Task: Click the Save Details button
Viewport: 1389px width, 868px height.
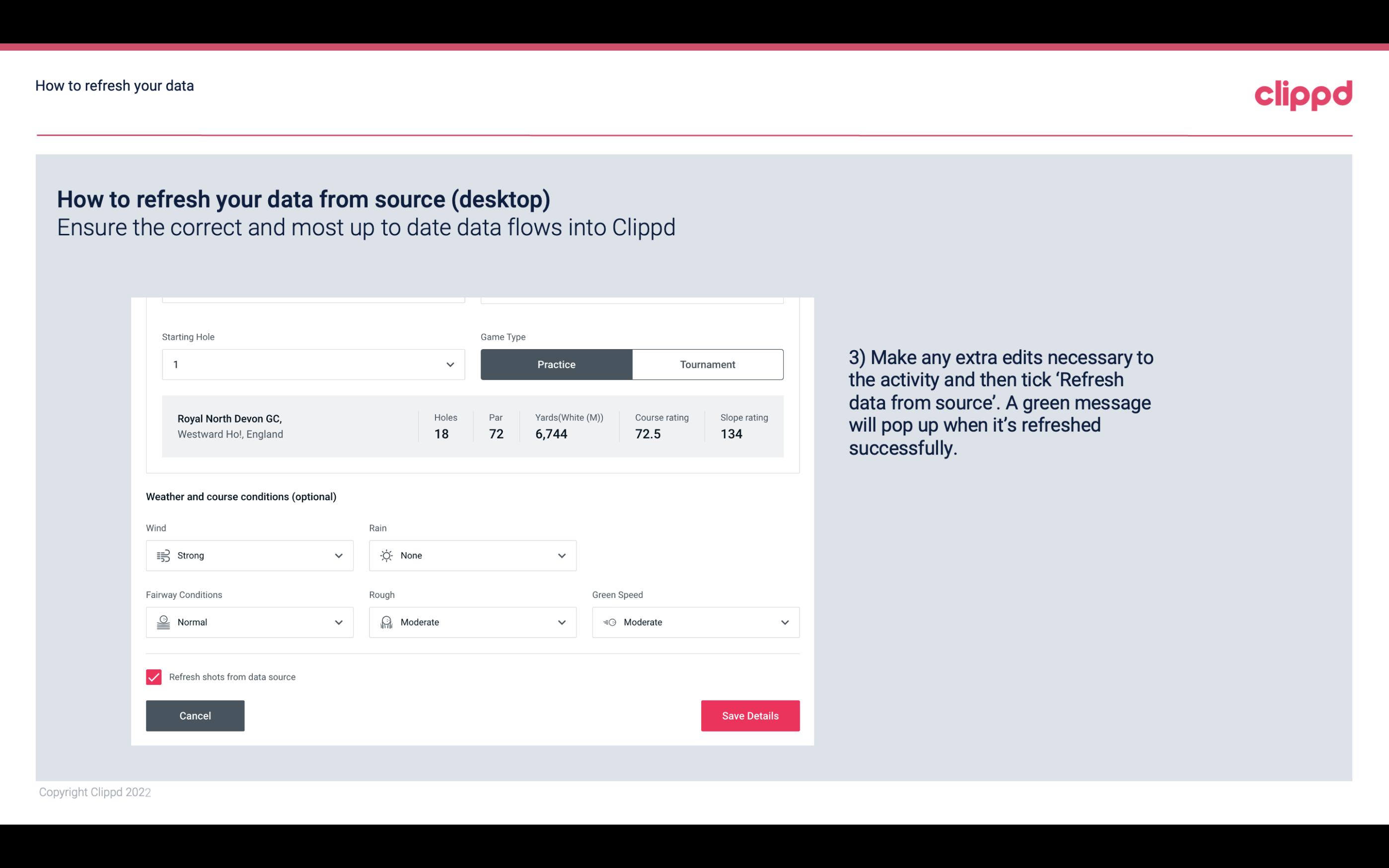Action: point(750,715)
